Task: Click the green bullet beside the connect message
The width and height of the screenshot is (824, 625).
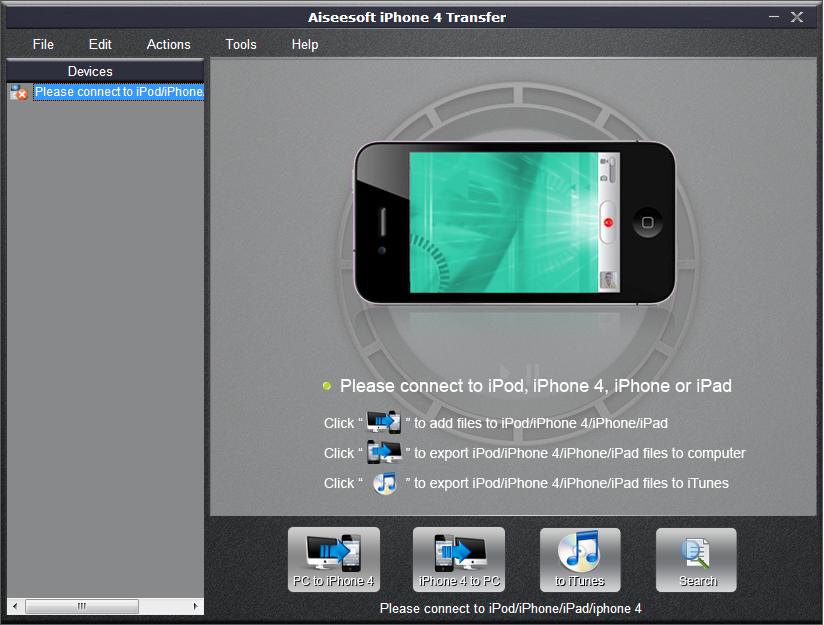Action: [327, 386]
